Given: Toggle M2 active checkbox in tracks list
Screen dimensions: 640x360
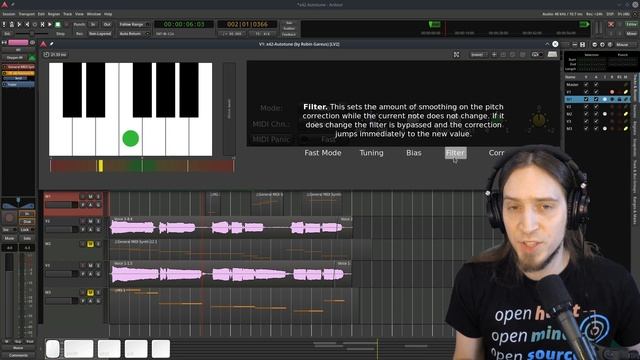Looking at the screenshot, I should tap(596, 114).
